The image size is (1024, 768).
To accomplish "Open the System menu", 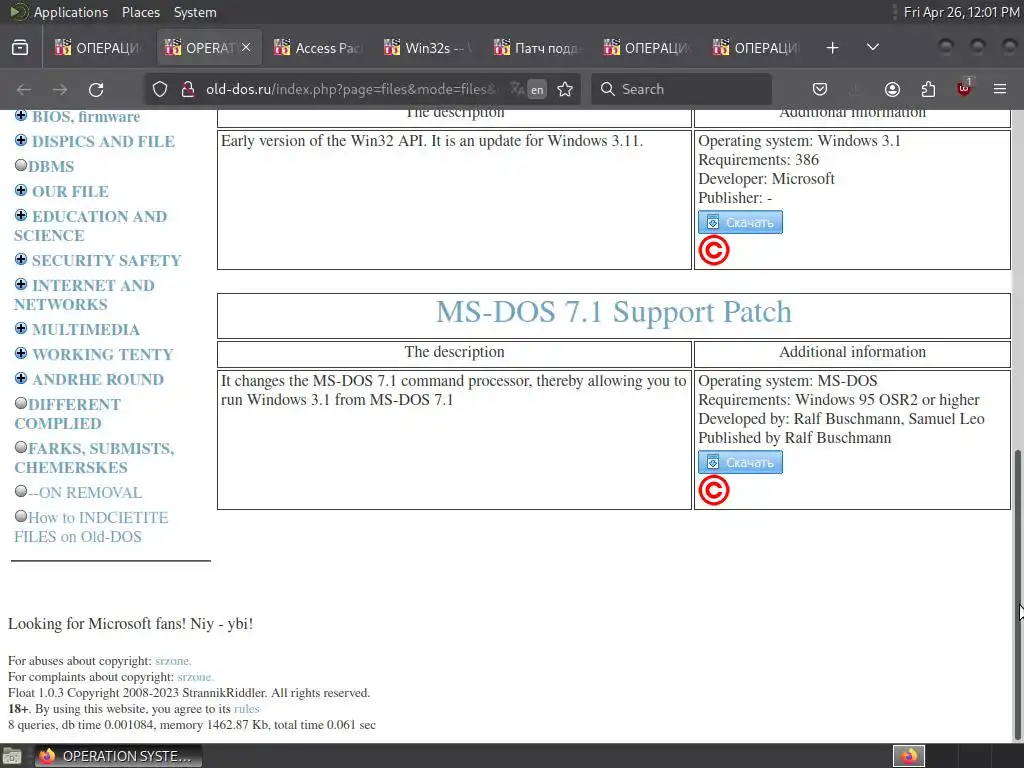I will coord(195,12).
